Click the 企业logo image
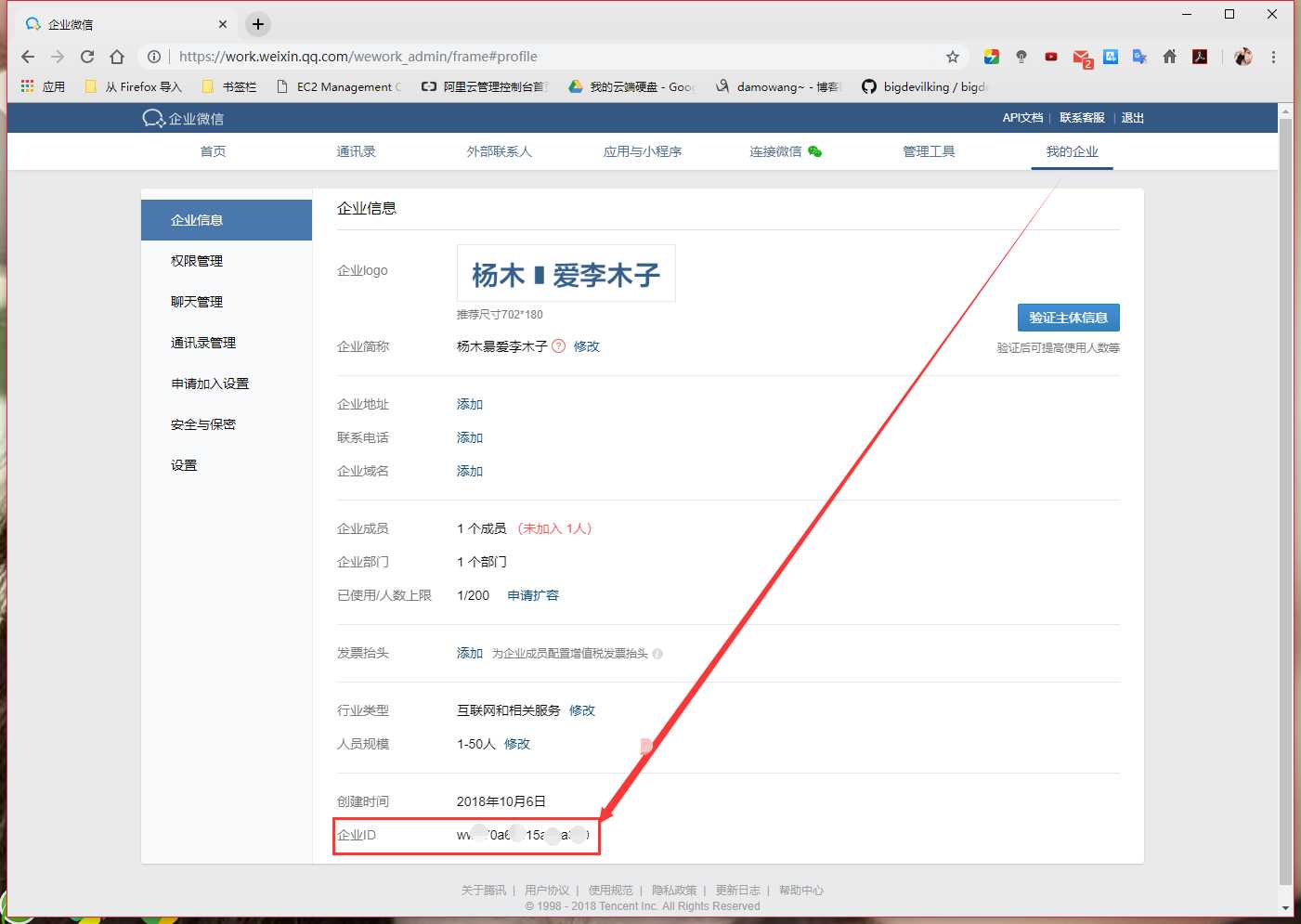The width and height of the screenshot is (1301, 924). 566,273
